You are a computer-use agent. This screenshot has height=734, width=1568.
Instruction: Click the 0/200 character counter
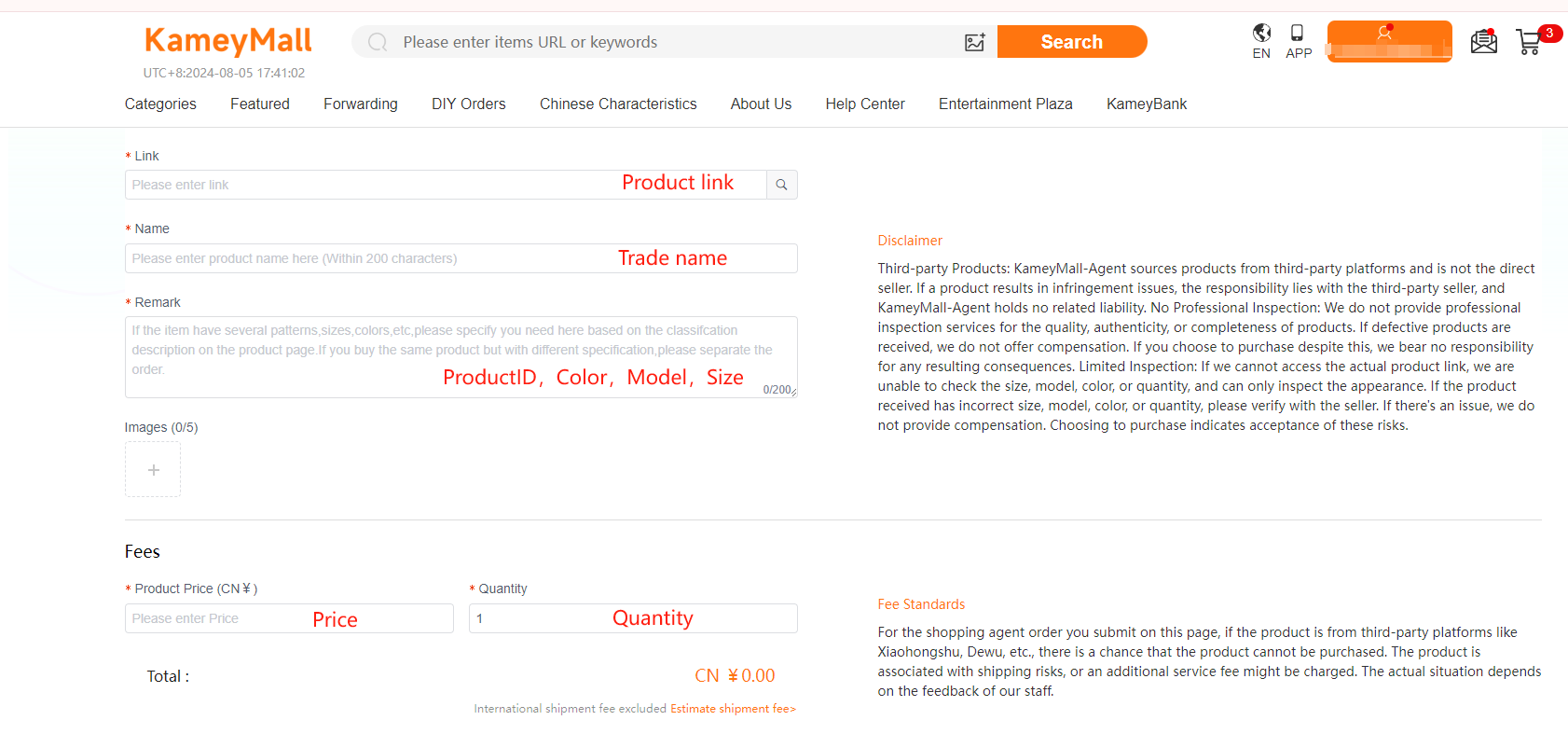(x=777, y=390)
